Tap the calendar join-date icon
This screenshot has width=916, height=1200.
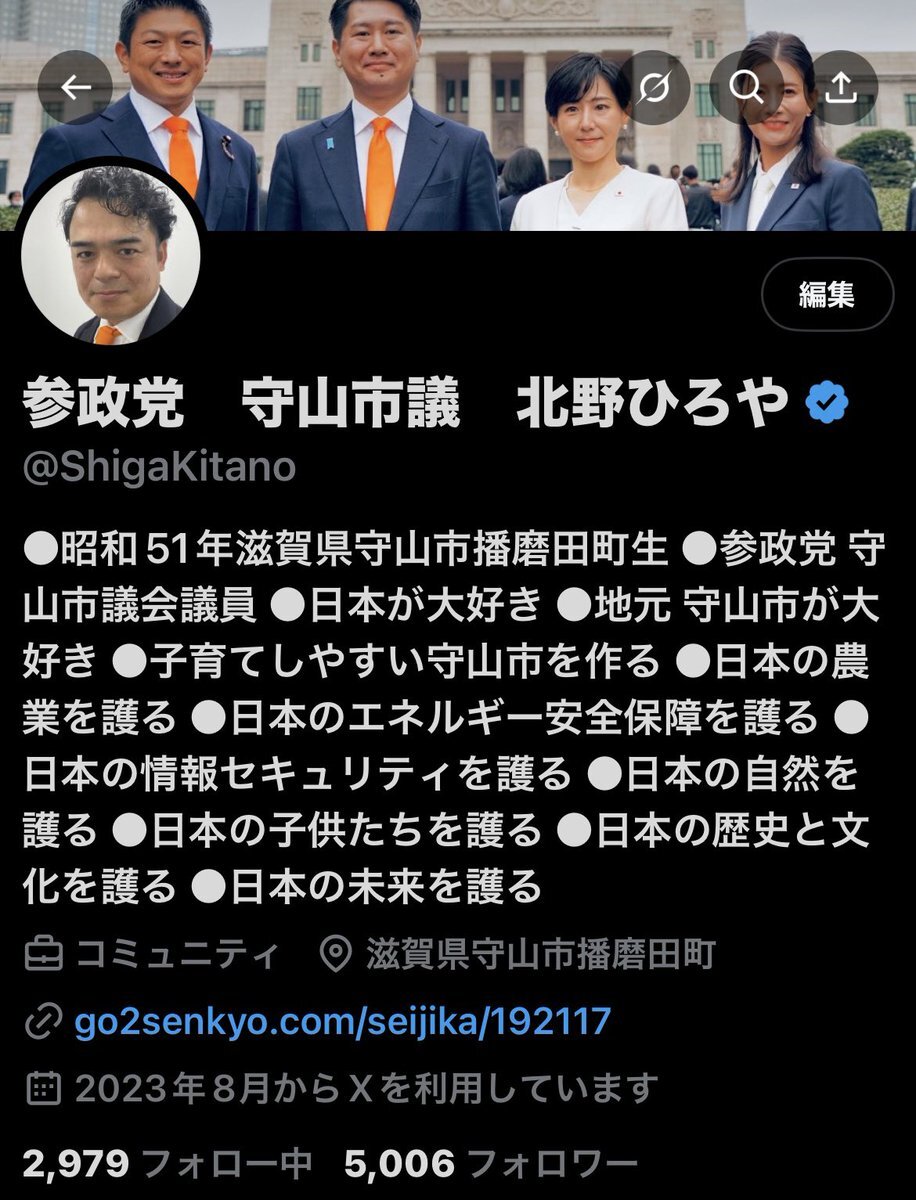click(x=43, y=1087)
